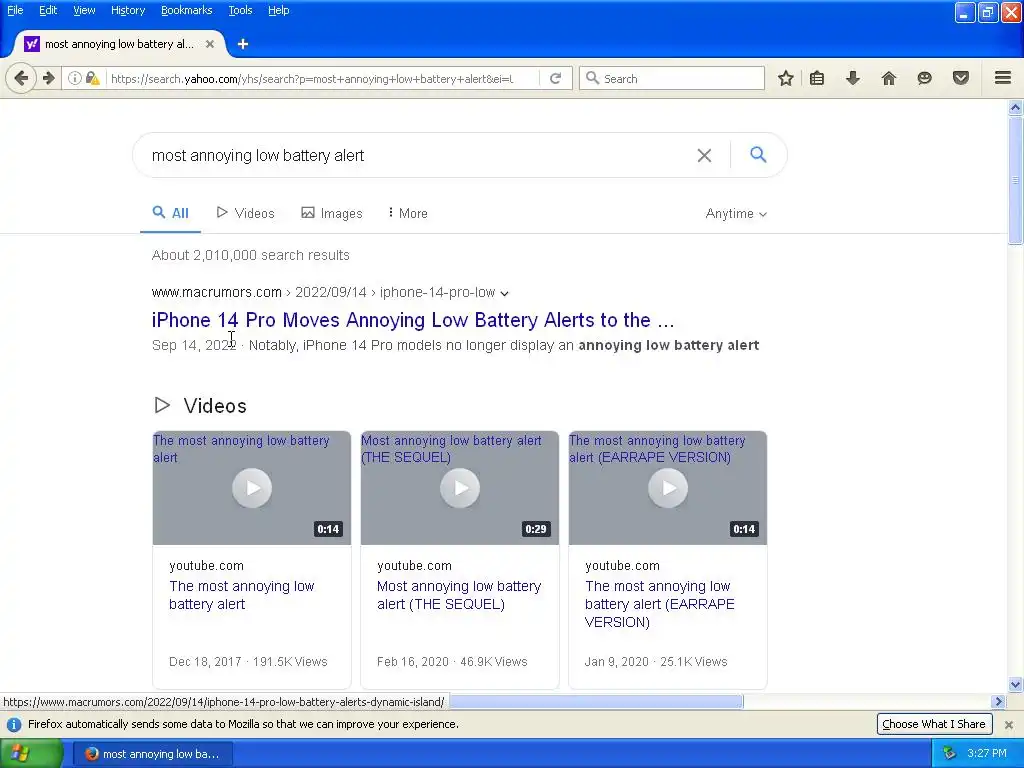Select Firefox taskbar button
The height and width of the screenshot is (768, 1024).
(x=152, y=754)
